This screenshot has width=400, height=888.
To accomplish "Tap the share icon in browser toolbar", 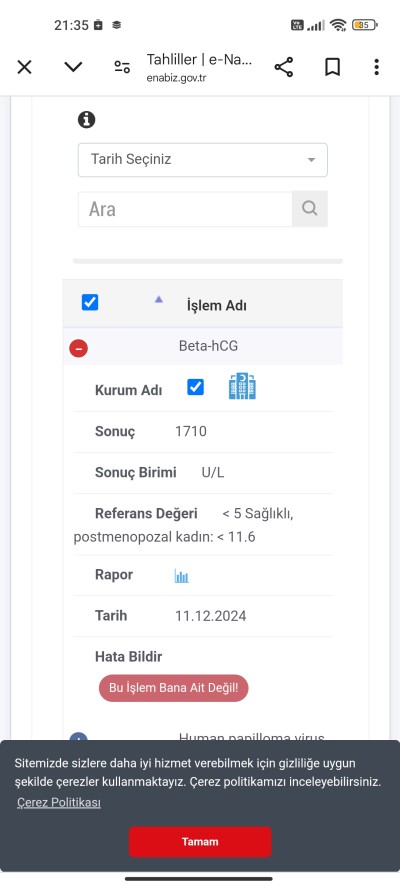I will (x=283, y=67).
